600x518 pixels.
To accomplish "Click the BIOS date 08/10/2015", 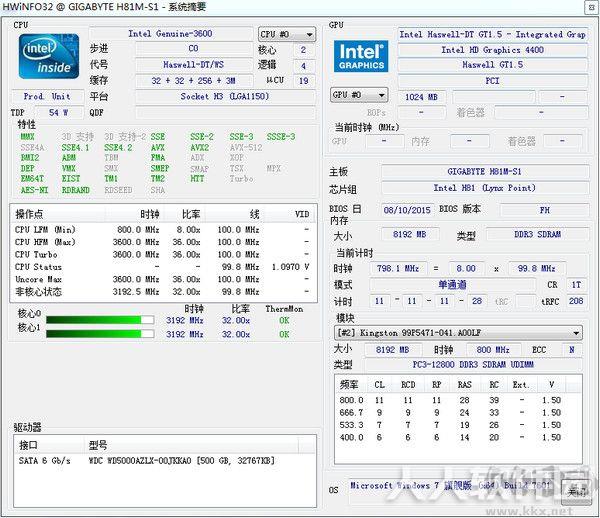I will [407, 210].
